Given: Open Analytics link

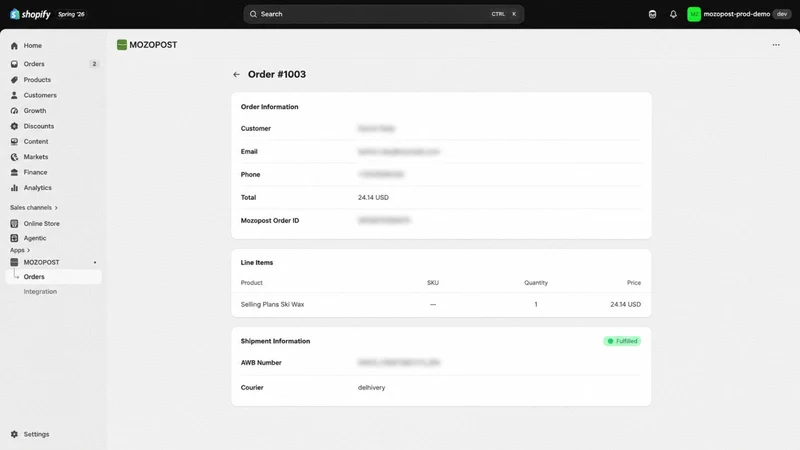Looking at the screenshot, I should 37,188.
